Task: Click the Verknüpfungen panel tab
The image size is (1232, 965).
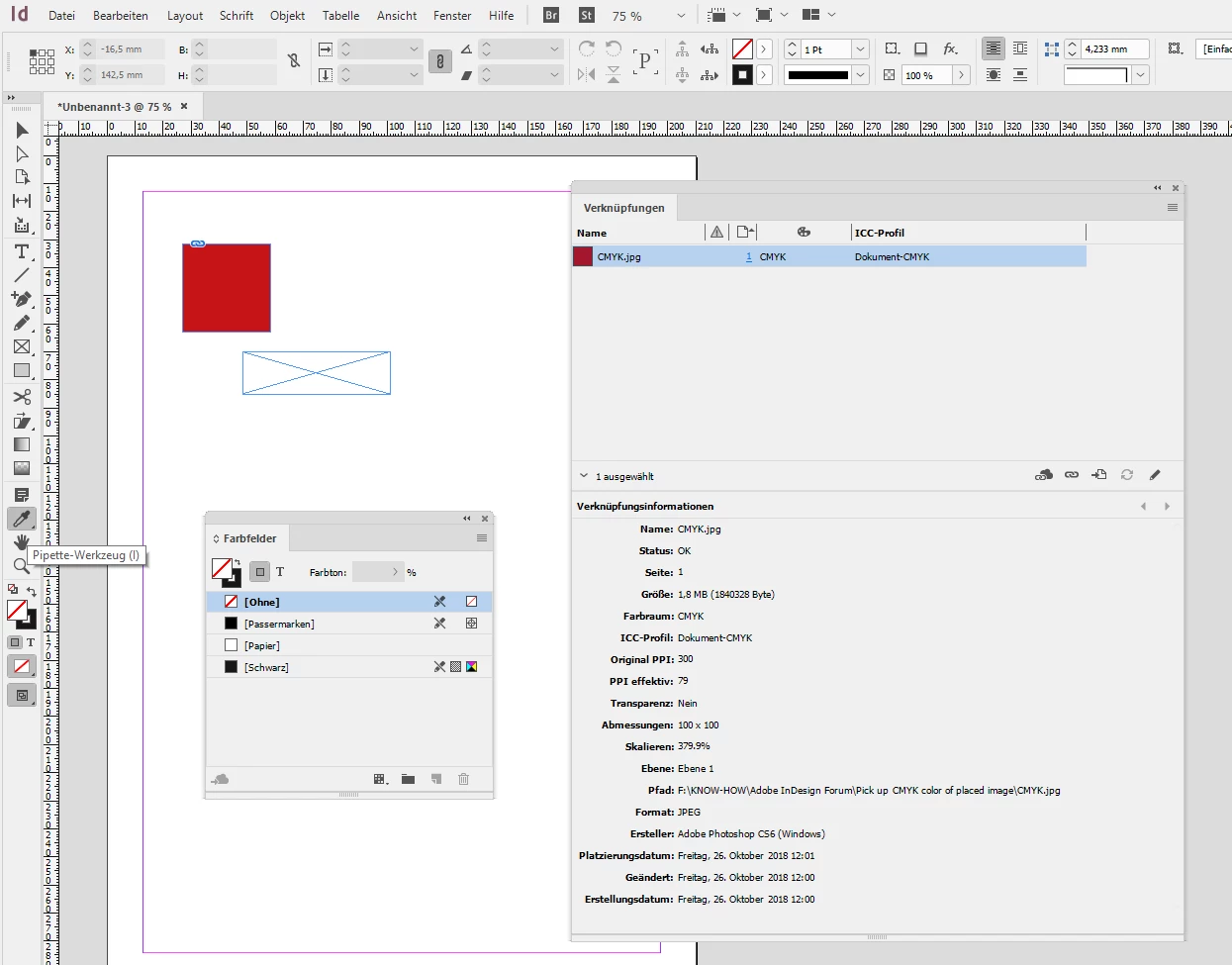Action: pos(624,208)
